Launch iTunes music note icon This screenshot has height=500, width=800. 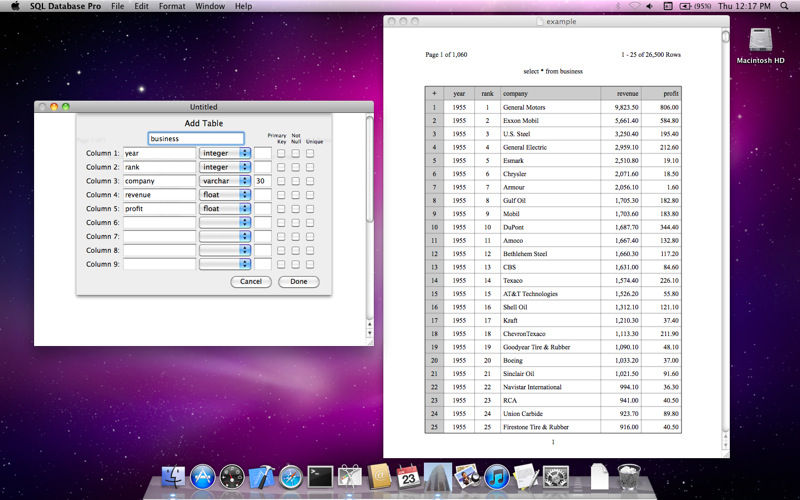tap(496, 477)
